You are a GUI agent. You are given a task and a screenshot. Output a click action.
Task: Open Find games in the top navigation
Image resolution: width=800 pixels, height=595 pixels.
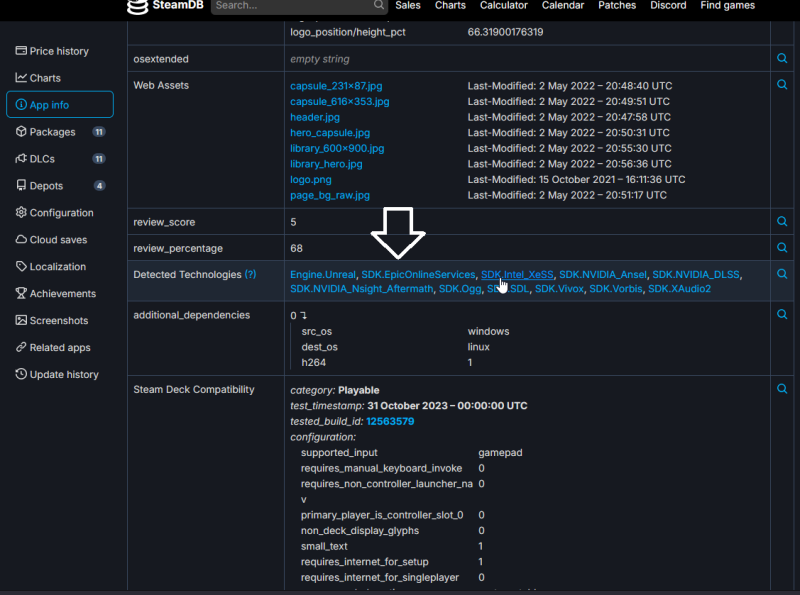click(x=727, y=6)
